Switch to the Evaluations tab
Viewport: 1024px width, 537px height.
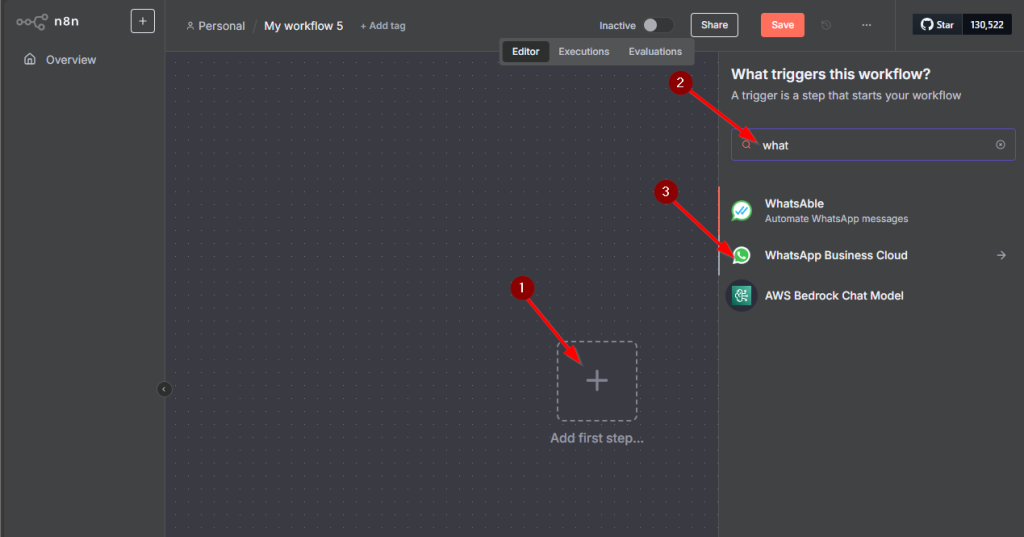655,52
